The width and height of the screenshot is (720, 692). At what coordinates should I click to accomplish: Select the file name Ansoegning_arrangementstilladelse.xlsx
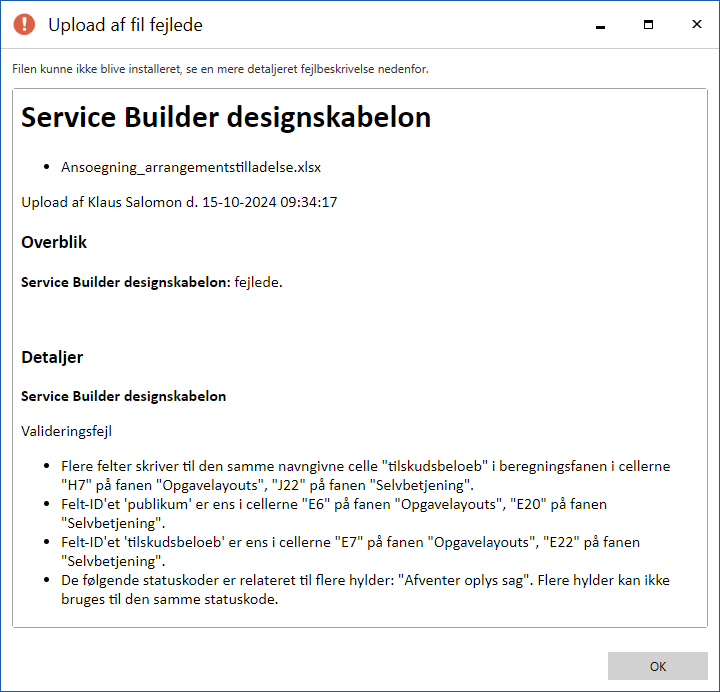click(x=190, y=167)
